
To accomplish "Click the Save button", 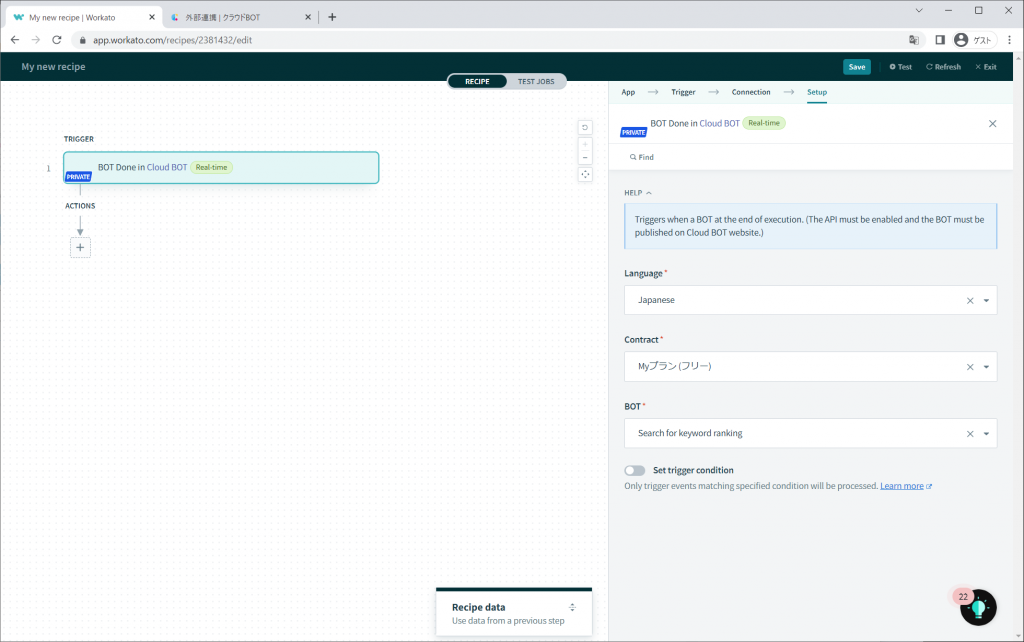I will click(857, 67).
